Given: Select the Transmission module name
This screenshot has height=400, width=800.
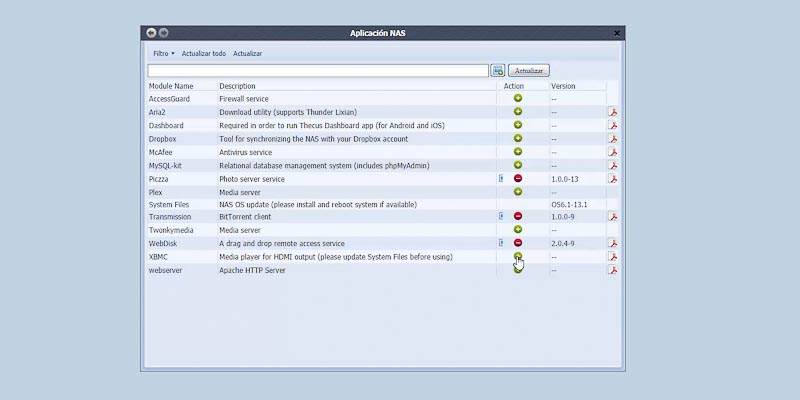Looking at the screenshot, I should [x=170, y=217].
